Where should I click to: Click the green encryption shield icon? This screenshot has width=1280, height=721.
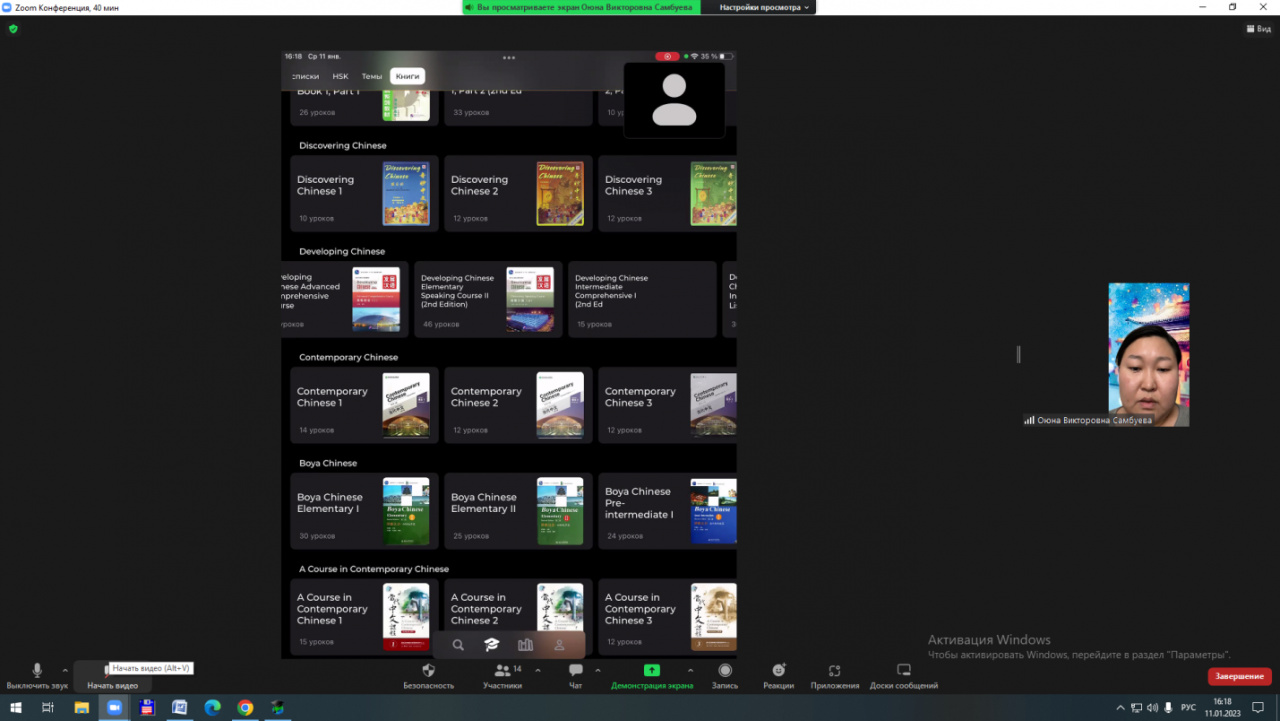13,29
